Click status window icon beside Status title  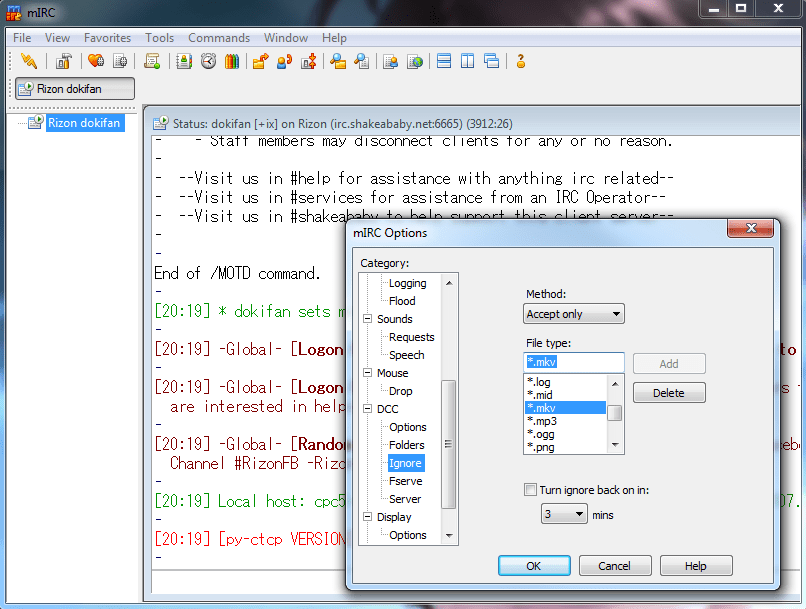(161, 123)
